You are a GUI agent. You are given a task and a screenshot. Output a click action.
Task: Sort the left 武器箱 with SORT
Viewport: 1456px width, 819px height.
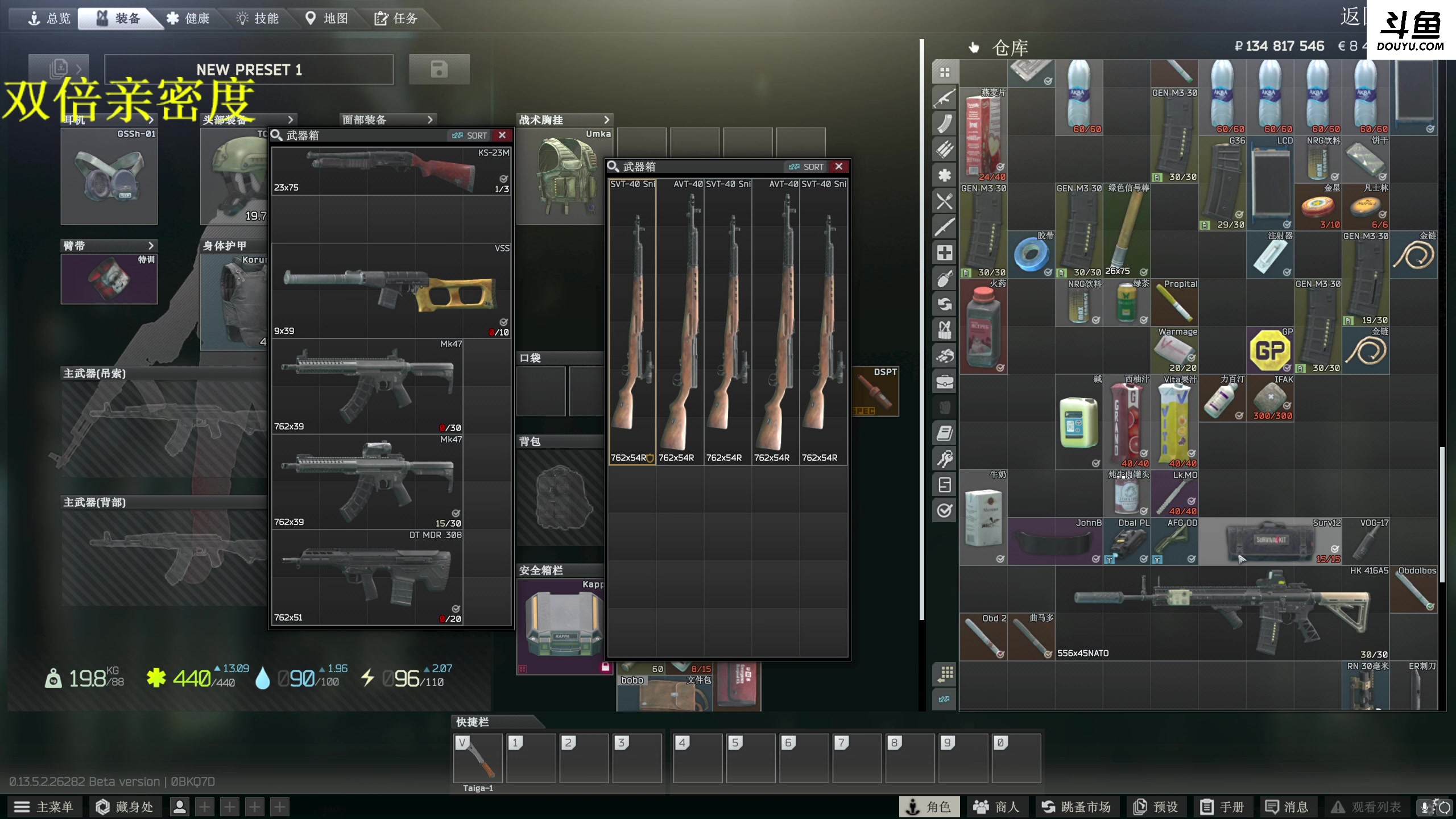click(470, 135)
